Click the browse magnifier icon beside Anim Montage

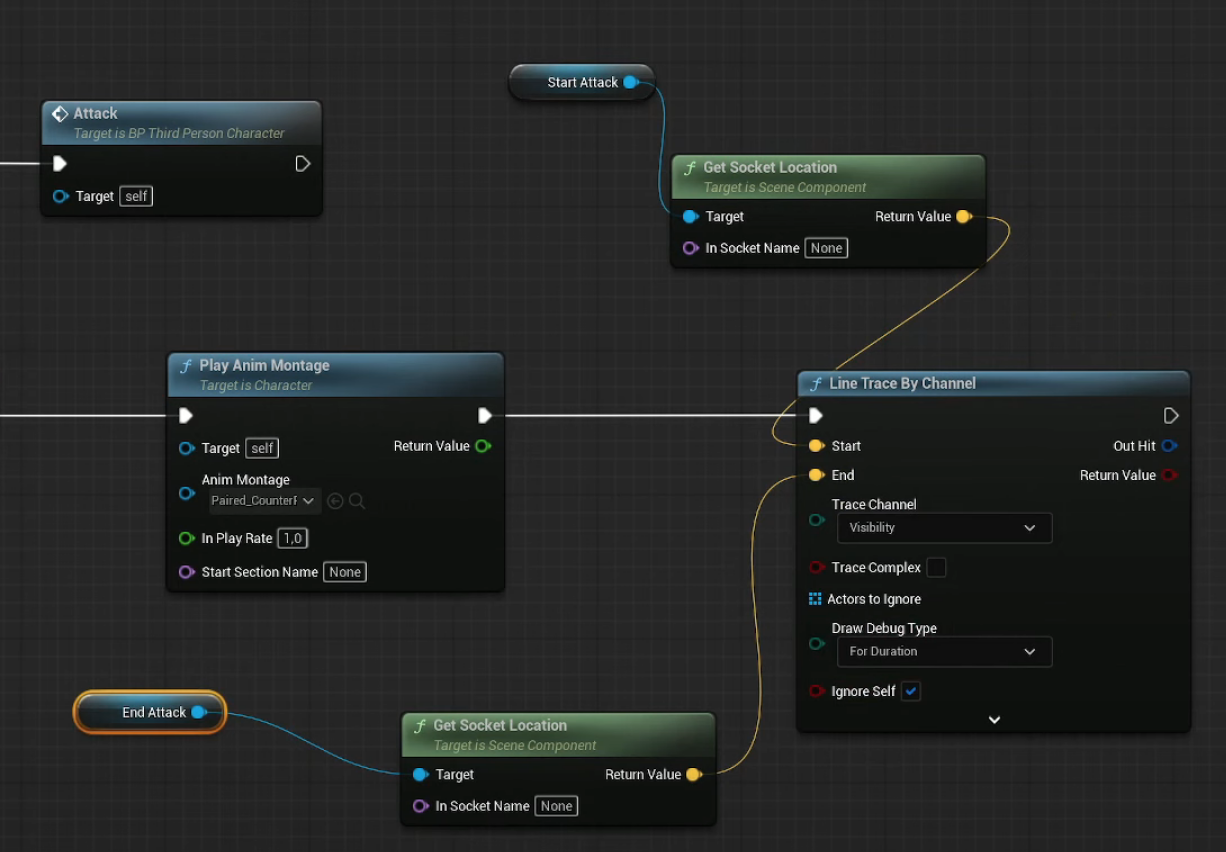pyautogui.click(x=357, y=501)
